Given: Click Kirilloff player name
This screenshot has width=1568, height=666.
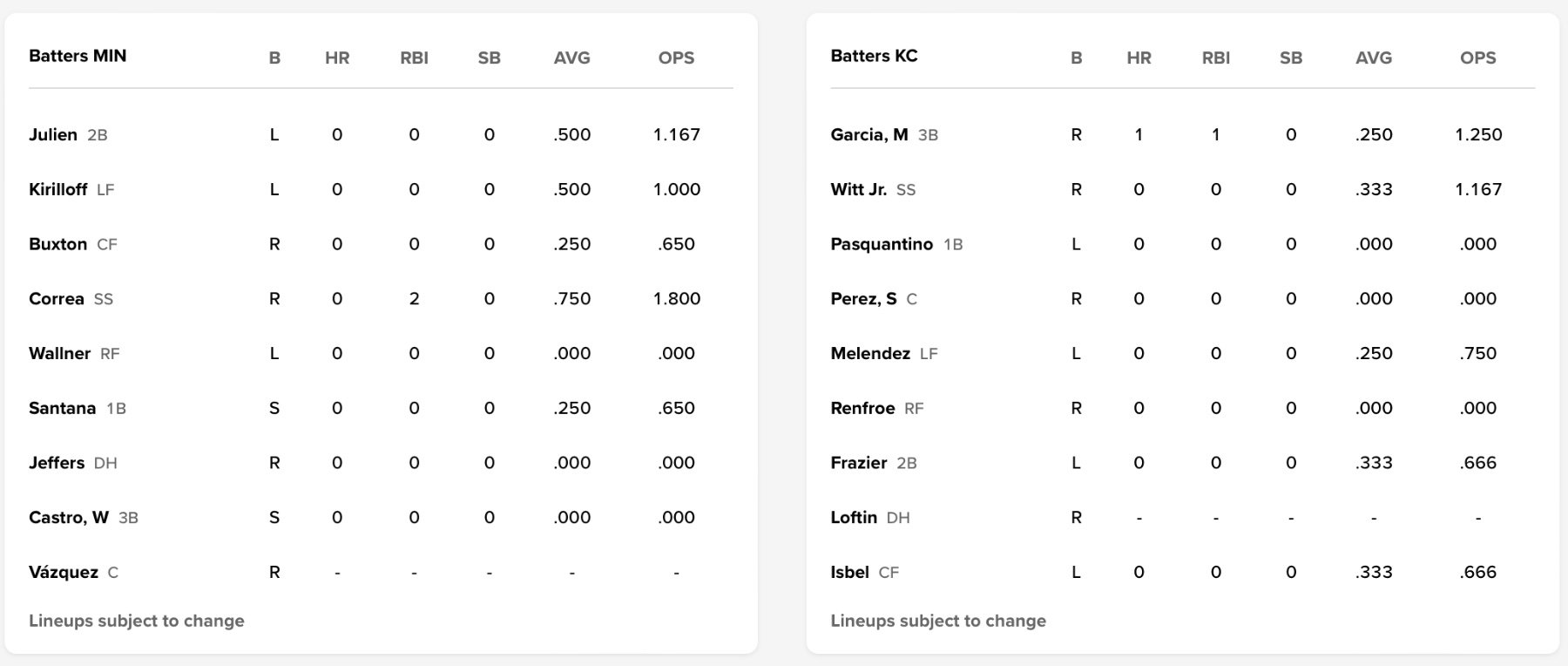Looking at the screenshot, I should (57, 190).
